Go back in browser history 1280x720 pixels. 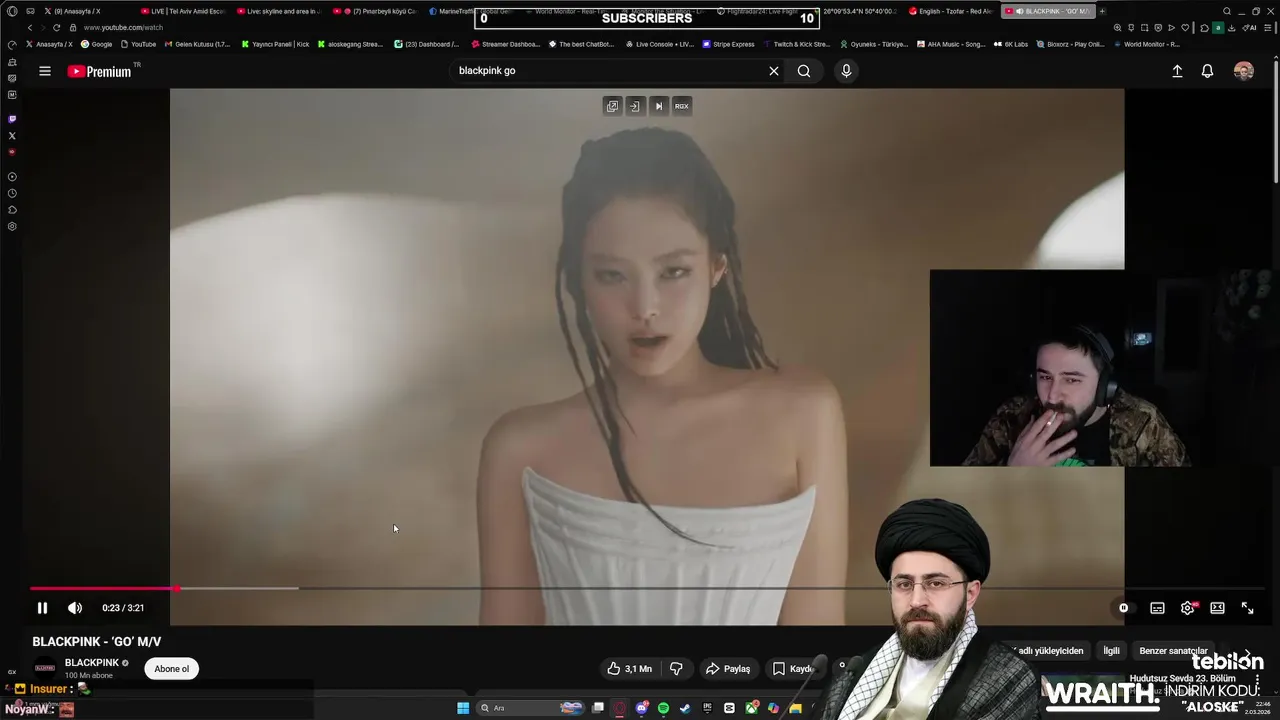[x=30, y=28]
